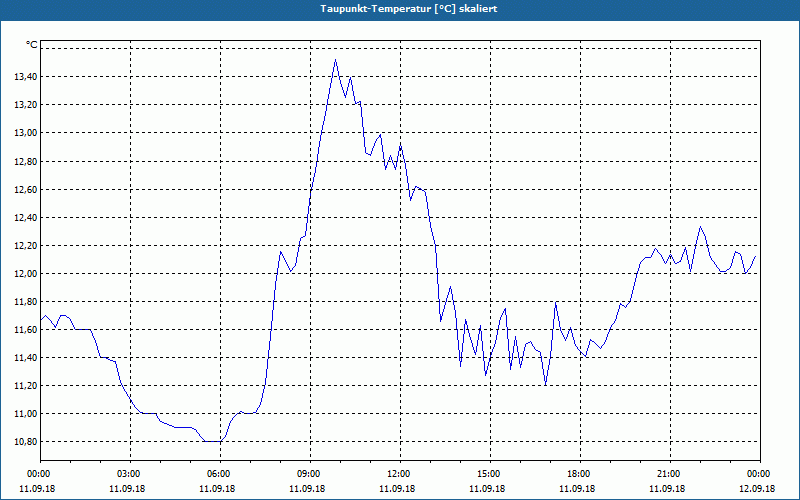Select the 13,40 y-axis value
The image size is (800, 500).
[x=25, y=77]
